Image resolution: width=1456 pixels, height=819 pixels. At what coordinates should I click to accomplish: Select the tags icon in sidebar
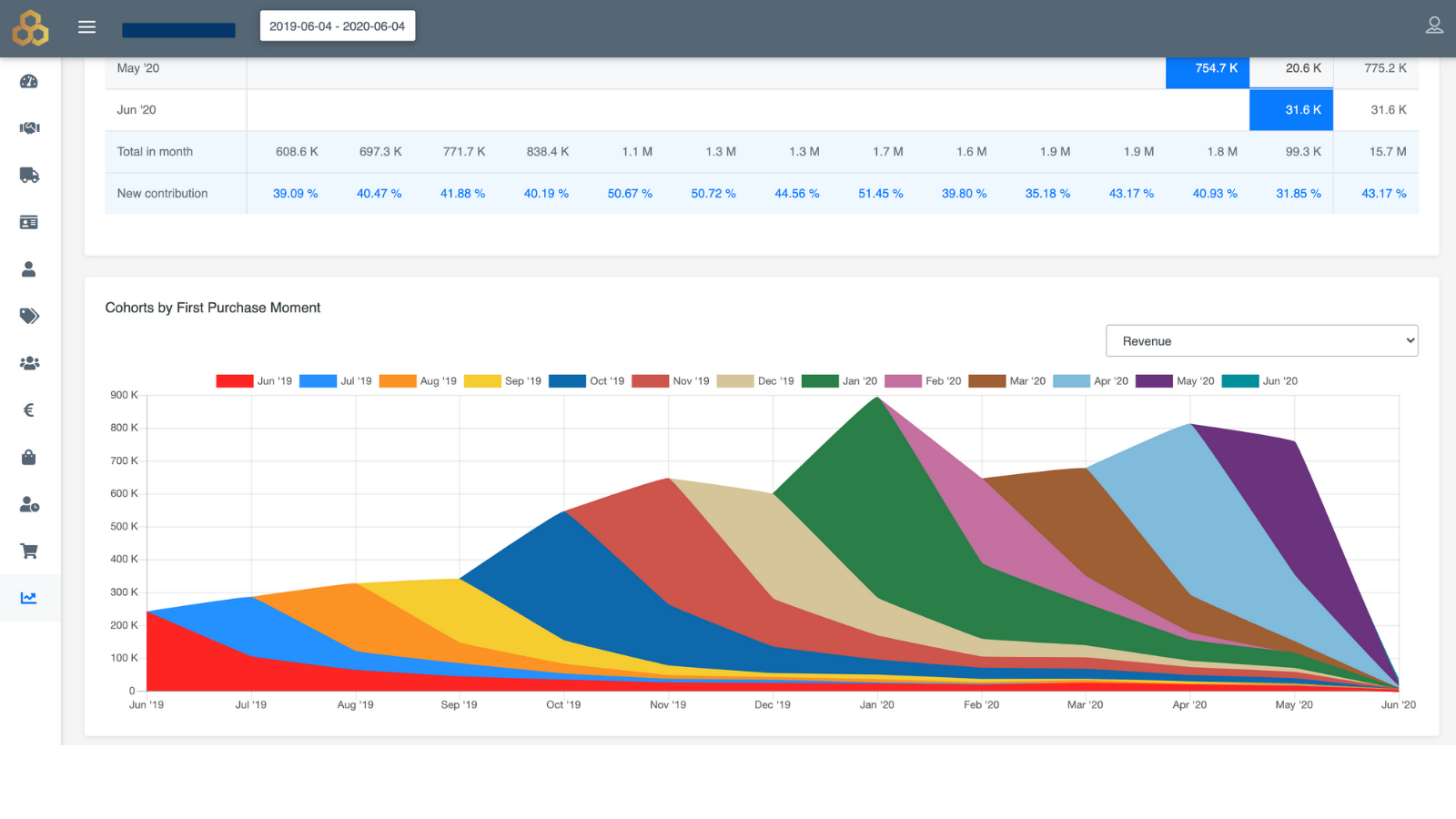[x=29, y=316]
